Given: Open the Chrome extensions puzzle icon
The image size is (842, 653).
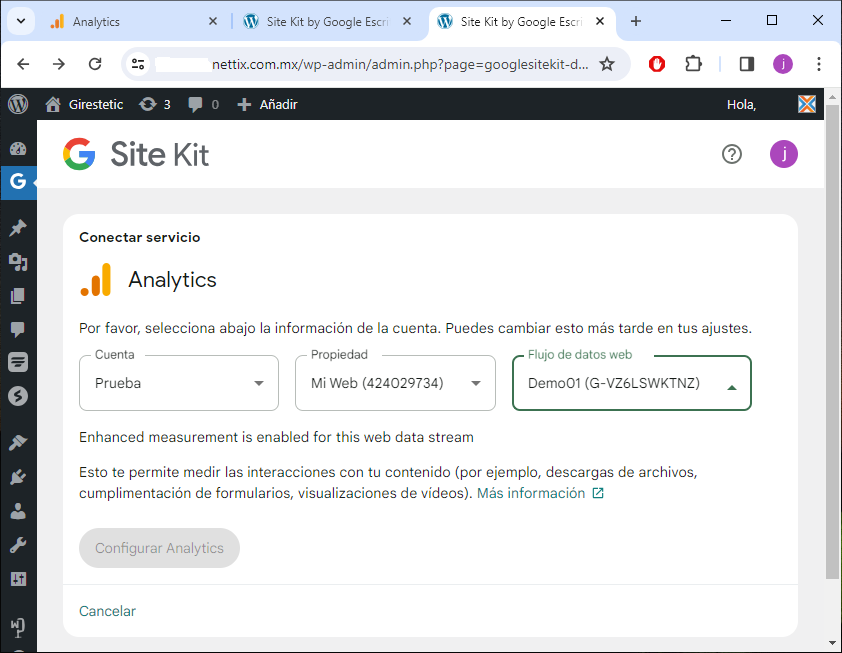Looking at the screenshot, I should pyautogui.click(x=693, y=64).
